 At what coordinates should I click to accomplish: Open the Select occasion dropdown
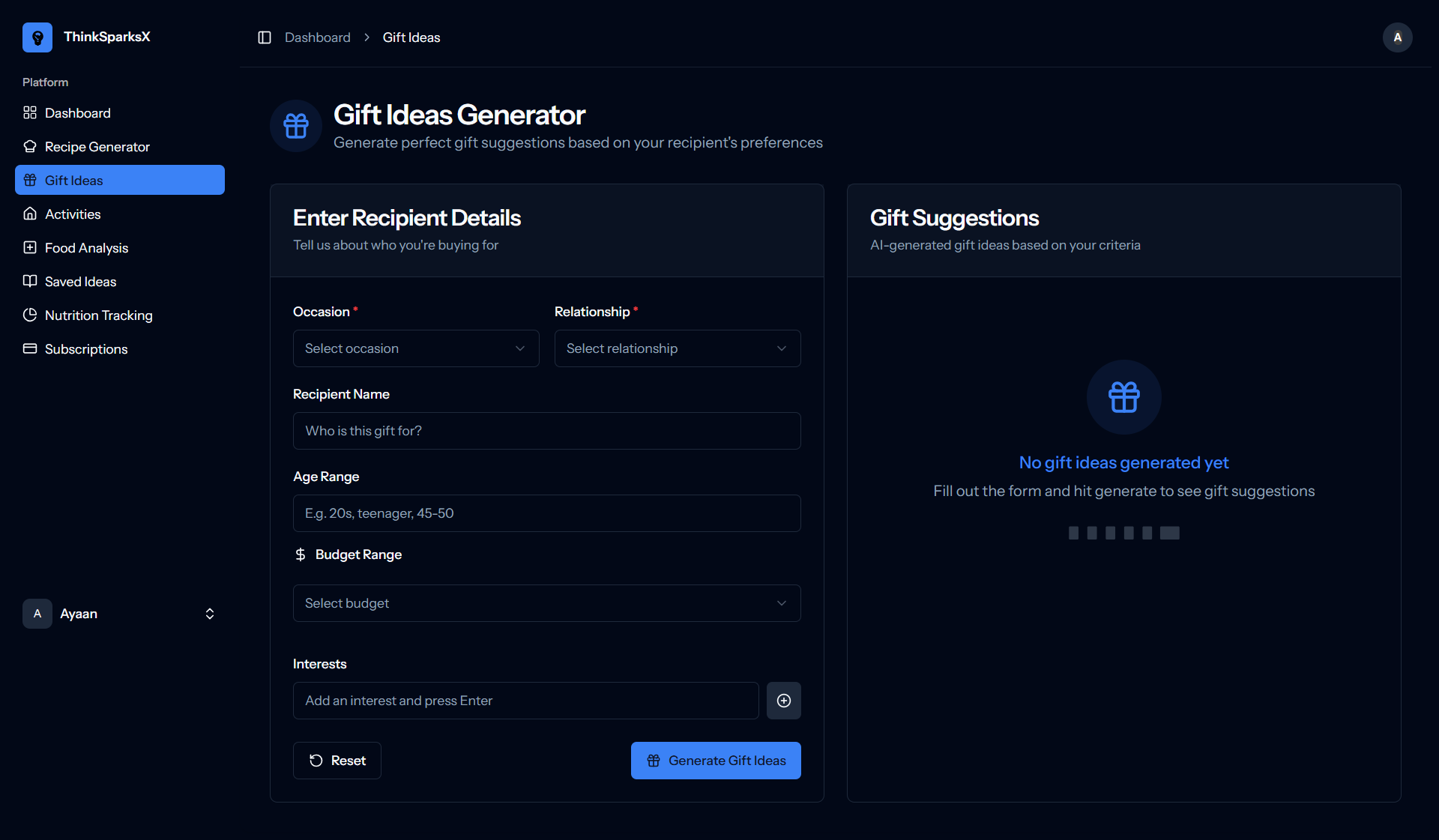pos(416,348)
